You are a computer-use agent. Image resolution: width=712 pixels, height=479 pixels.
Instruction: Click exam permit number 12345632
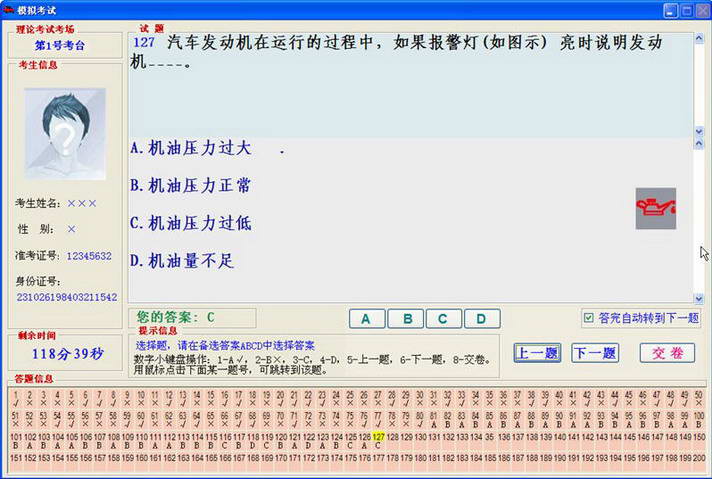89,256
